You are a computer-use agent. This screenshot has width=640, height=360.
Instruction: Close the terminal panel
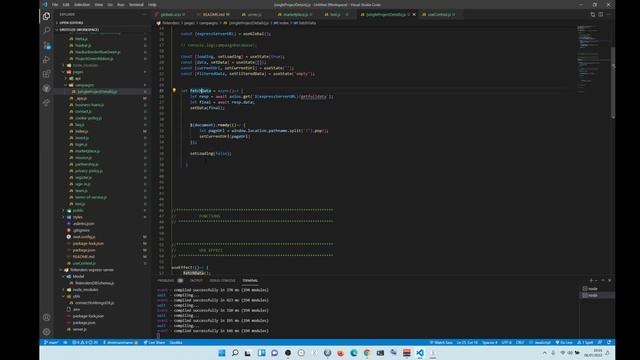(610, 280)
